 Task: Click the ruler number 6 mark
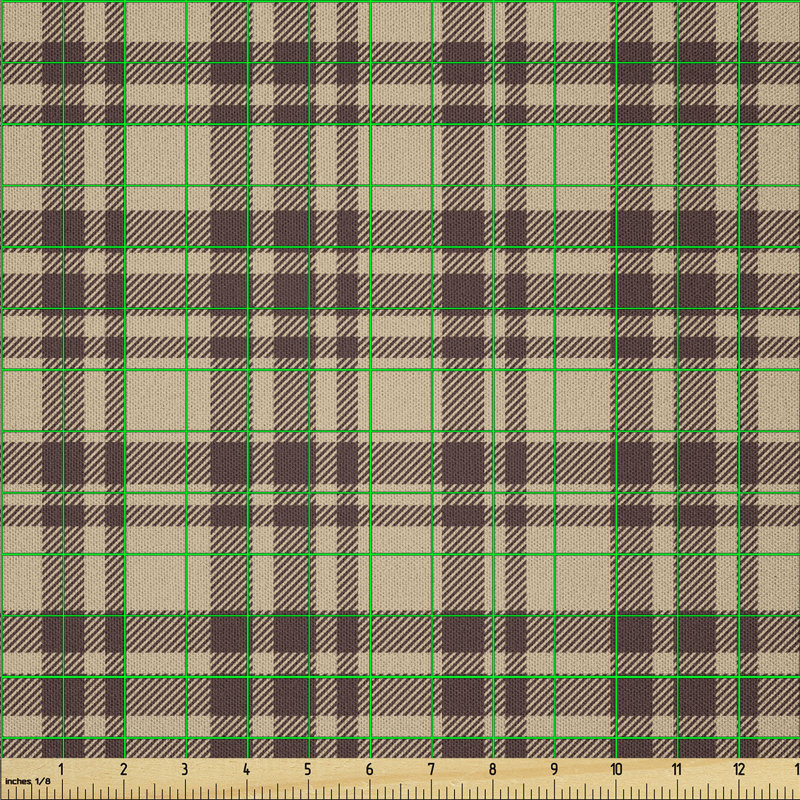tap(369, 769)
